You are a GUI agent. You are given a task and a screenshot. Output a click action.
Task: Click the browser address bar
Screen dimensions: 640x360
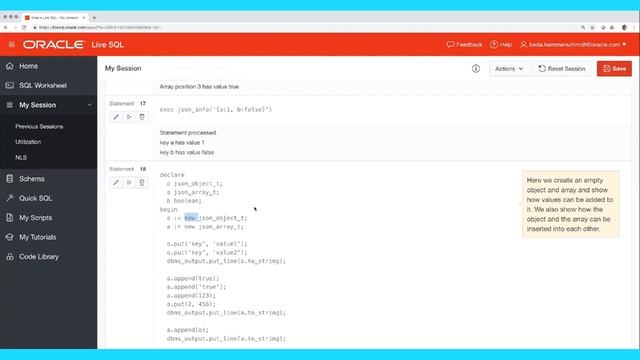[x=302, y=28]
